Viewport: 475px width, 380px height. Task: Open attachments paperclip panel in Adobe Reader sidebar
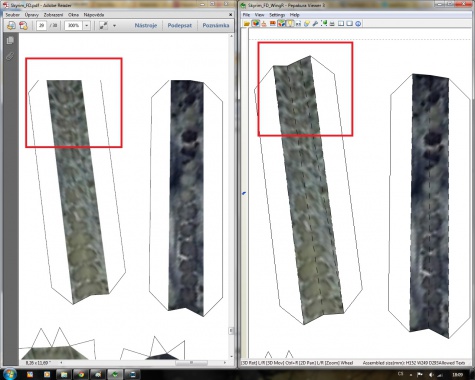tap(10, 56)
